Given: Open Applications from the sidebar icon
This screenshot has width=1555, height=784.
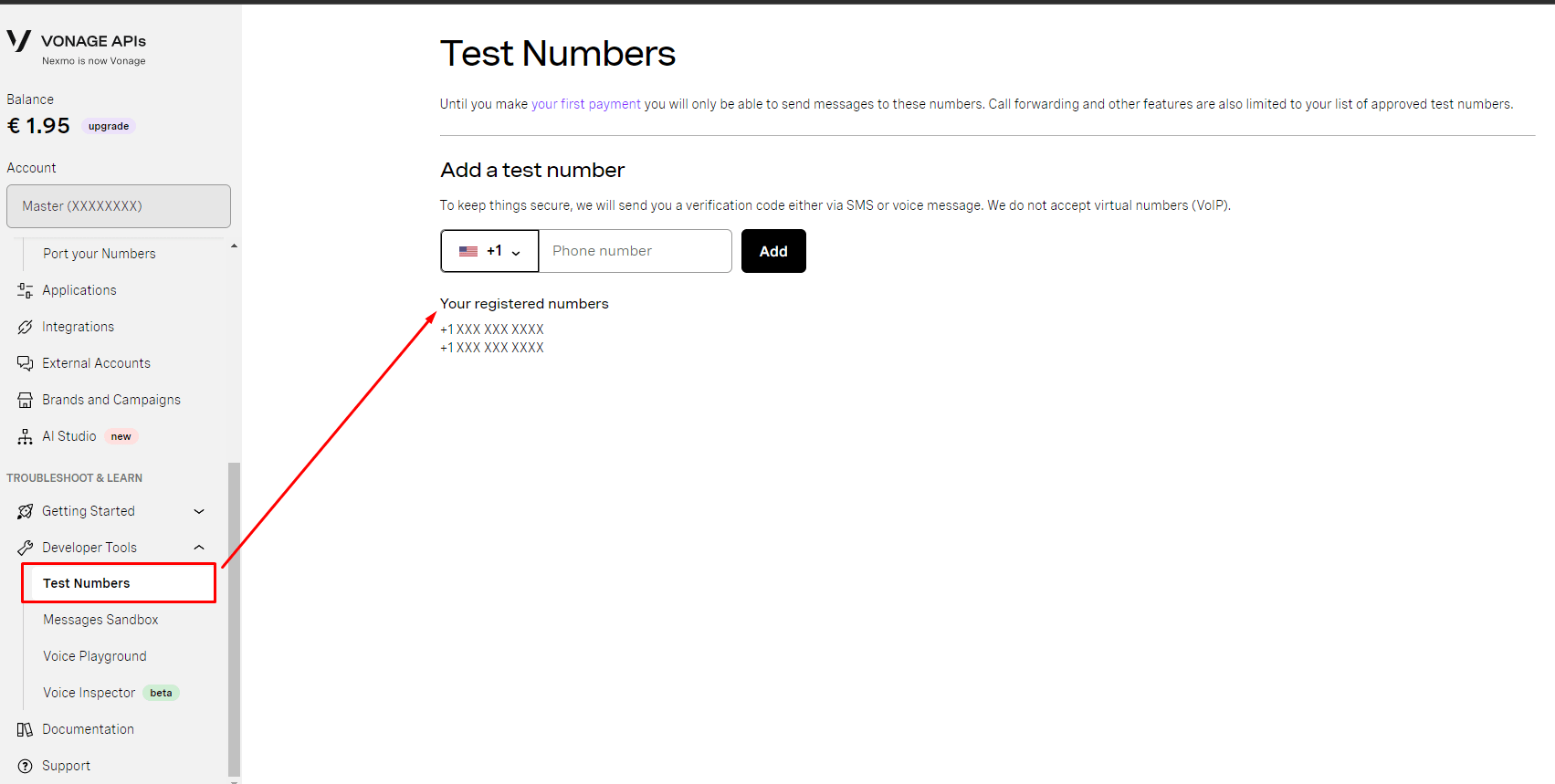Looking at the screenshot, I should coord(25,290).
